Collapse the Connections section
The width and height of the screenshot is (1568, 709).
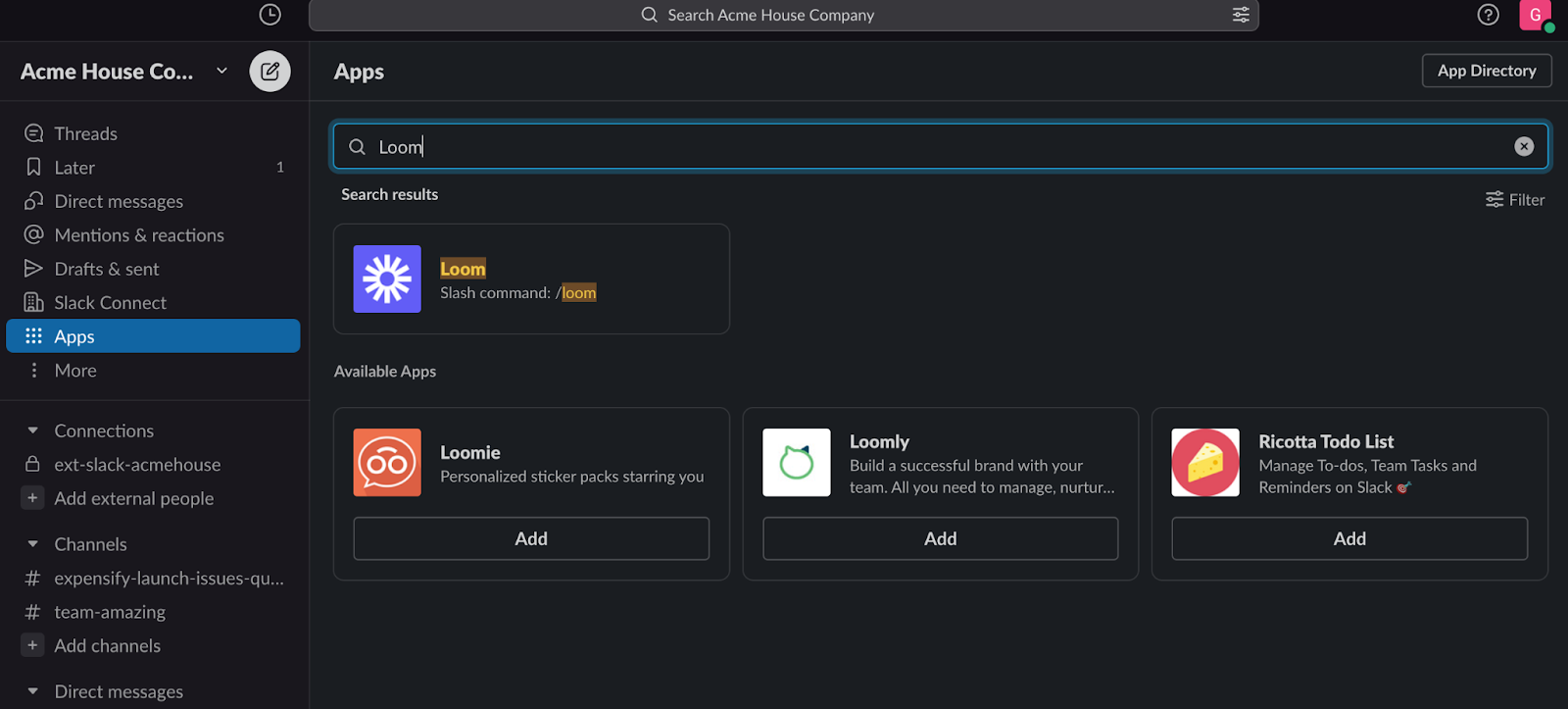[32, 430]
